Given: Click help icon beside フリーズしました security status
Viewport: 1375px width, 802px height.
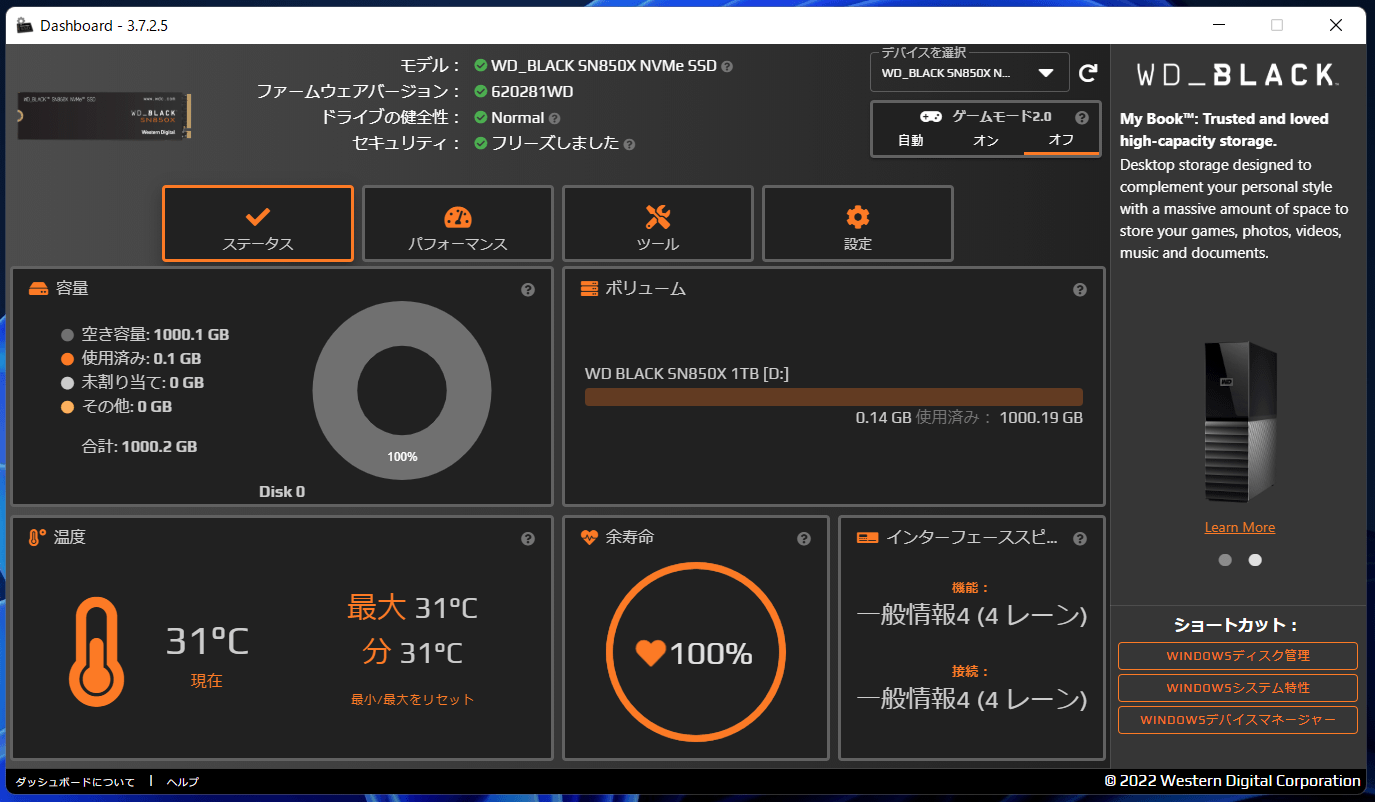Looking at the screenshot, I should pyautogui.click(x=629, y=144).
